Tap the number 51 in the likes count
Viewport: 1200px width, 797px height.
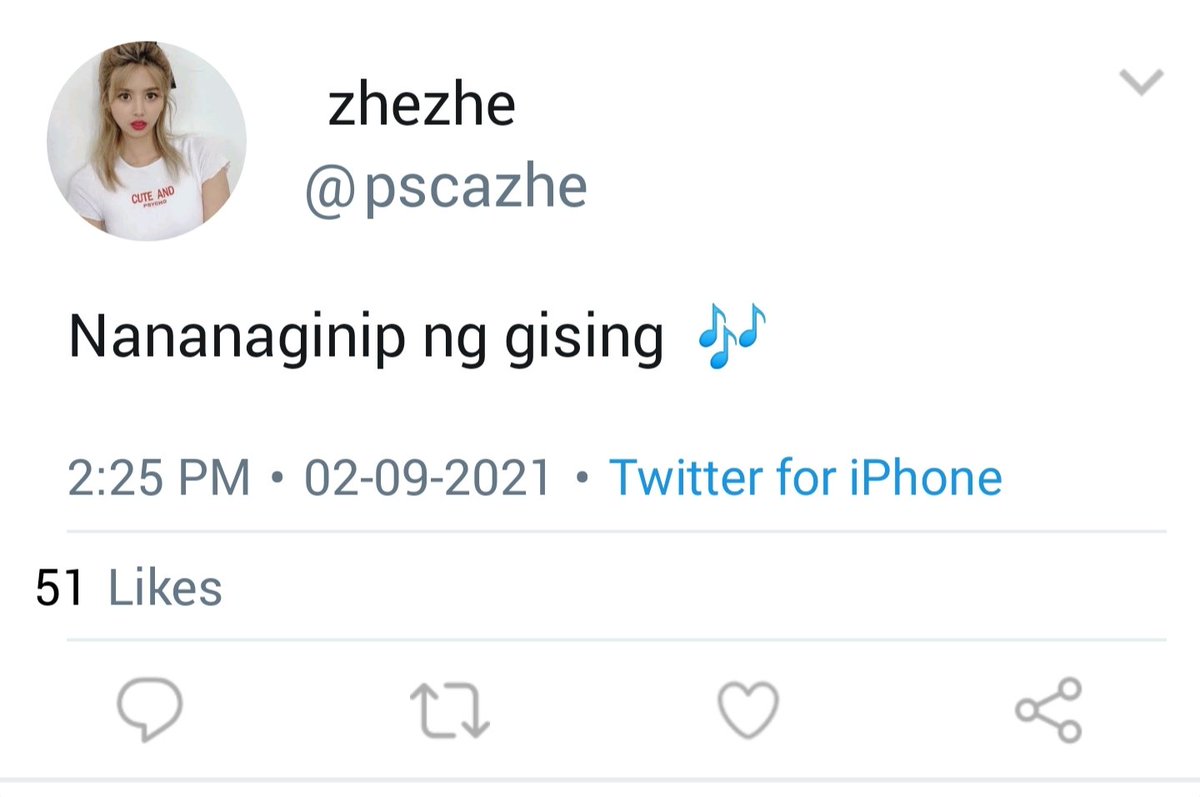(59, 587)
